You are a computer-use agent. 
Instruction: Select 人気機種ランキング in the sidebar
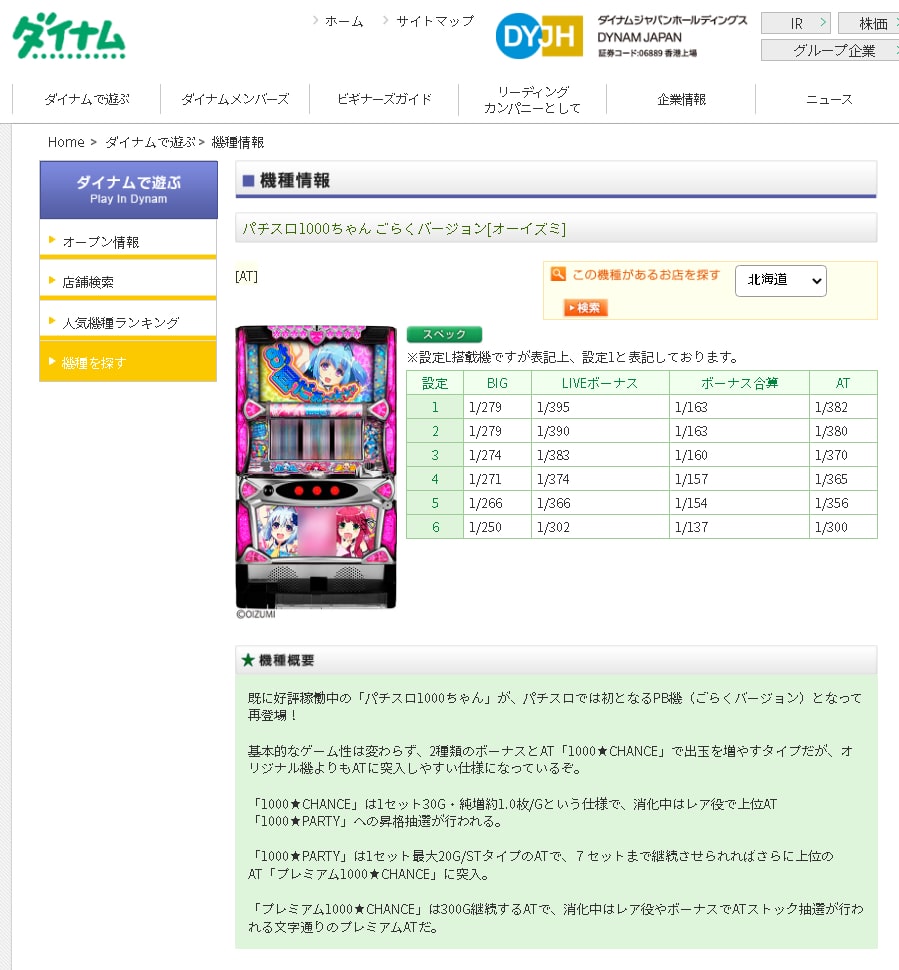(128, 322)
